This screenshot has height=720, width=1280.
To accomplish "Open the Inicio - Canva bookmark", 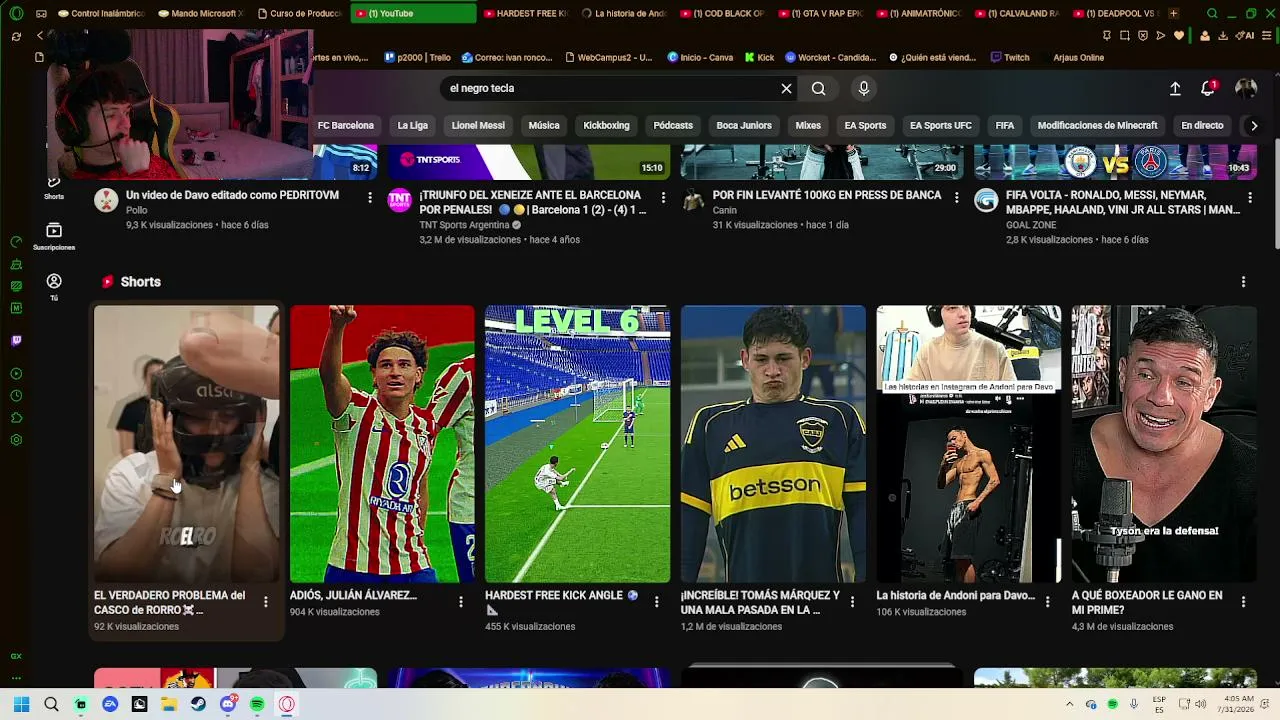I will click(x=700, y=57).
